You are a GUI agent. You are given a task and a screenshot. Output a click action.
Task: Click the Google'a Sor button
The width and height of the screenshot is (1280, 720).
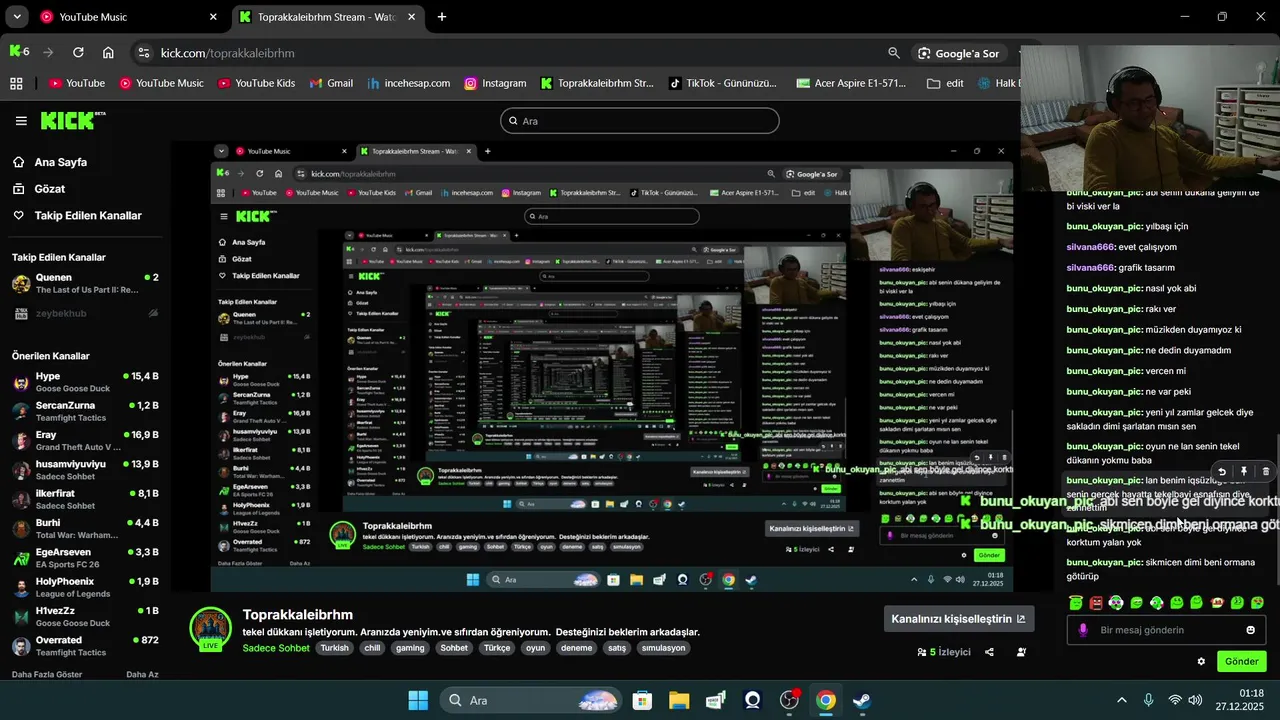click(959, 53)
